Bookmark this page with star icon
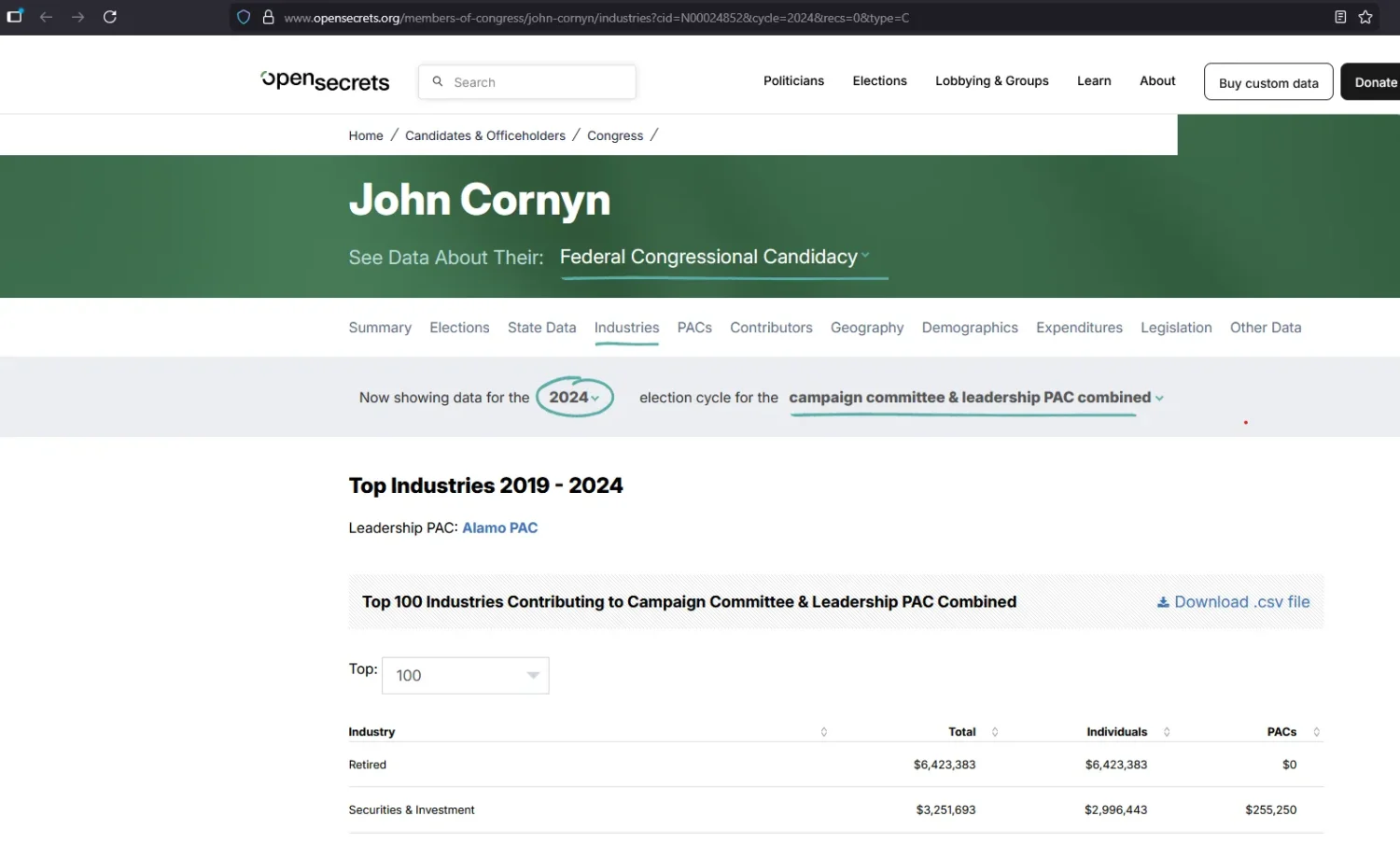This screenshot has height=844, width=1400. [x=1365, y=17]
